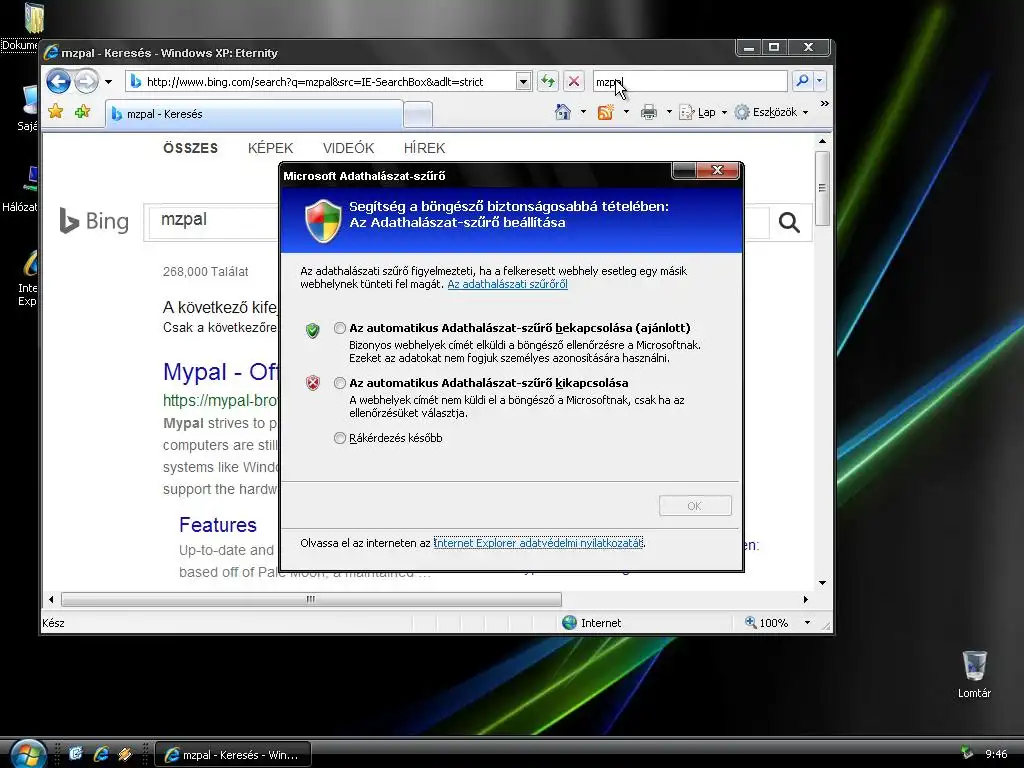Expand the address bar dropdown arrow
Viewport: 1024px width, 768px height.
click(523, 82)
